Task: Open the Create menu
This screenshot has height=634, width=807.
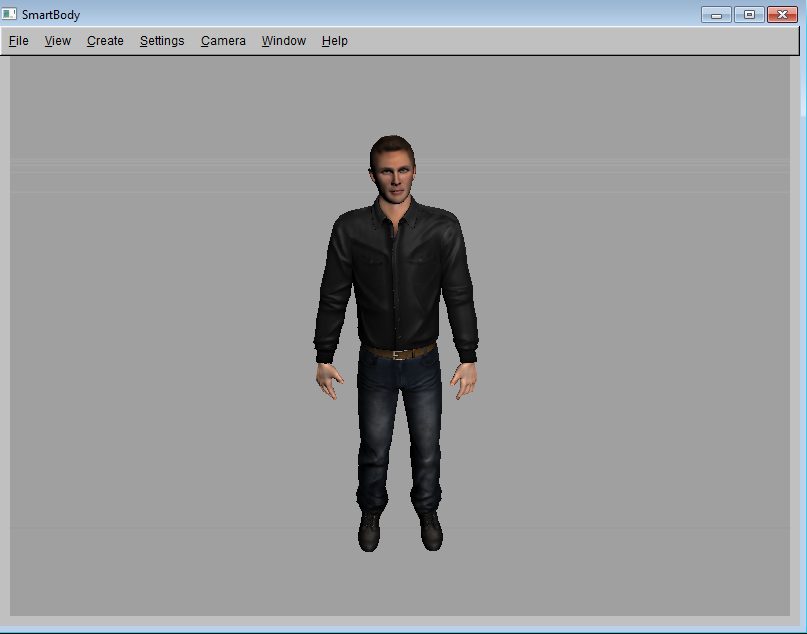Action: point(105,41)
